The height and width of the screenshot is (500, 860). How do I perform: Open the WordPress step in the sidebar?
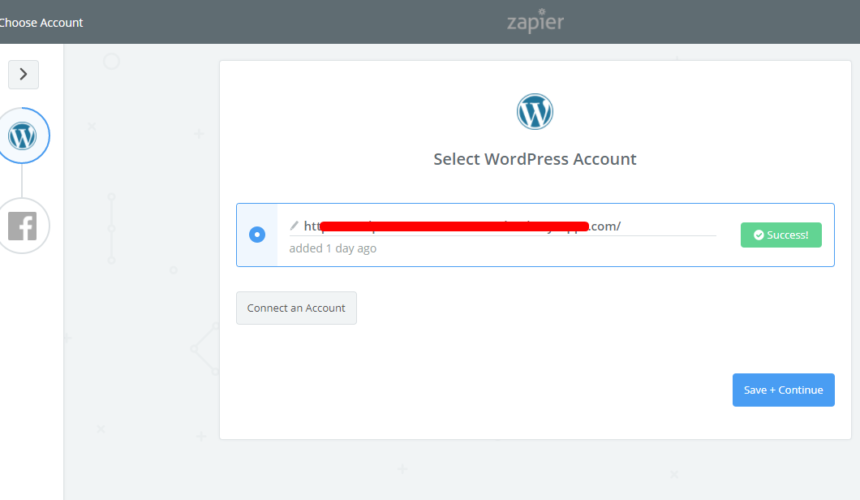pos(22,135)
